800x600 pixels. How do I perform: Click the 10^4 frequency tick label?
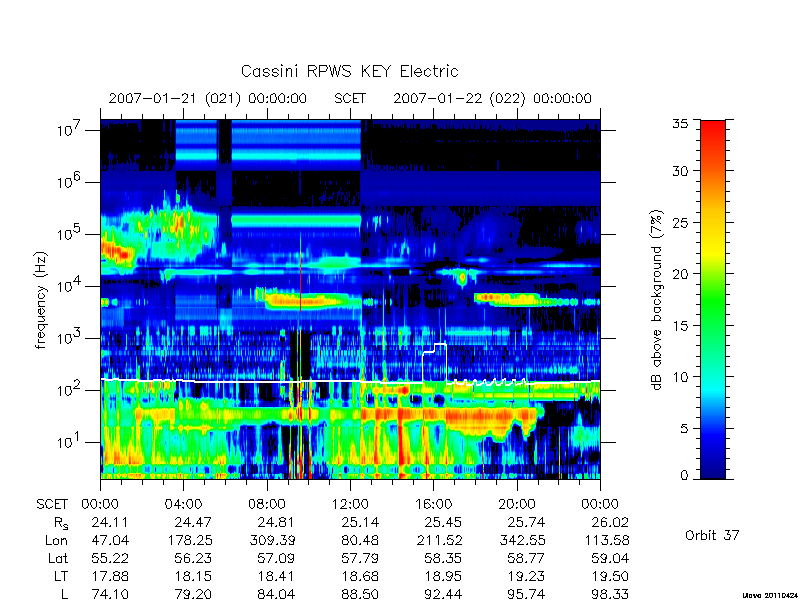tap(70, 286)
